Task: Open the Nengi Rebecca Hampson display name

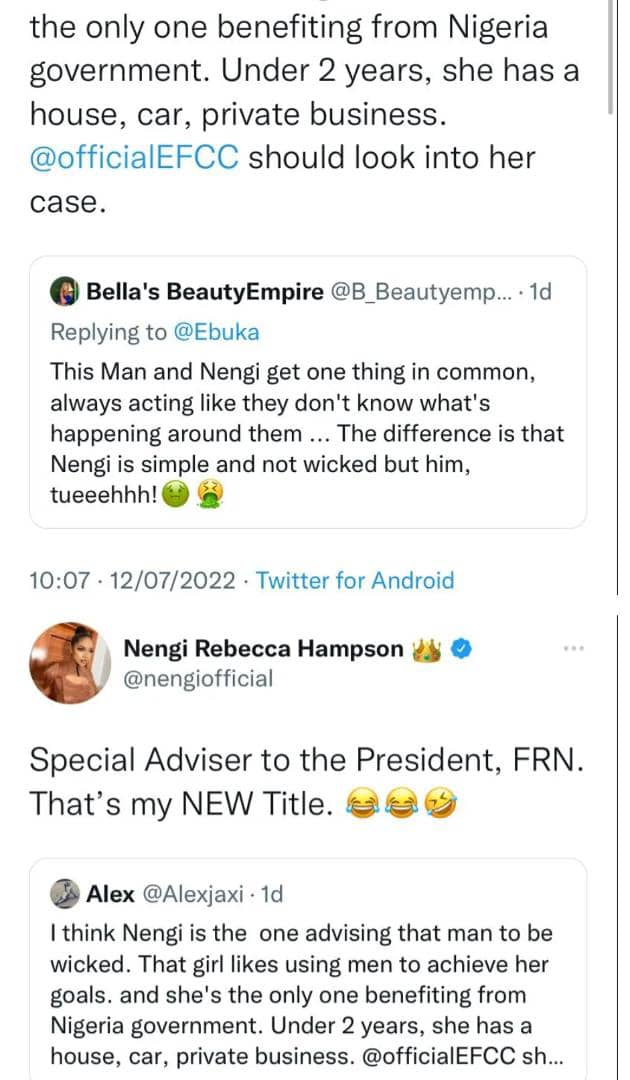Action: click(x=263, y=649)
